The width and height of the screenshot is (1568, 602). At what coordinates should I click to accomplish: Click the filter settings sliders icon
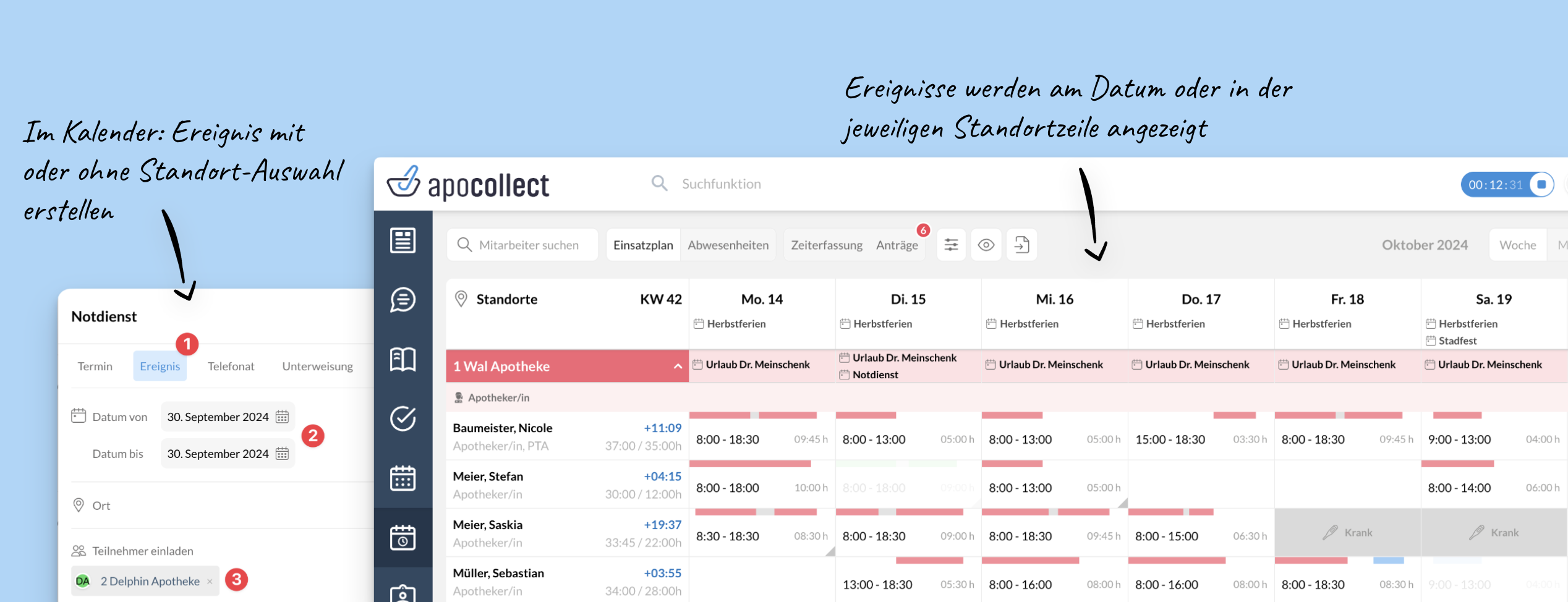coord(951,245)
